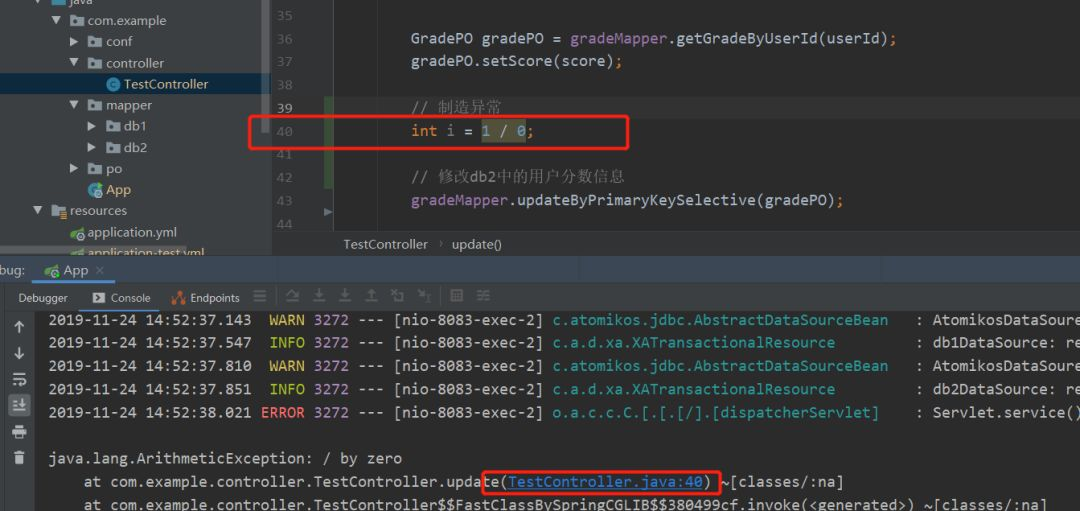Click the resources folder icon

point(59,211)
